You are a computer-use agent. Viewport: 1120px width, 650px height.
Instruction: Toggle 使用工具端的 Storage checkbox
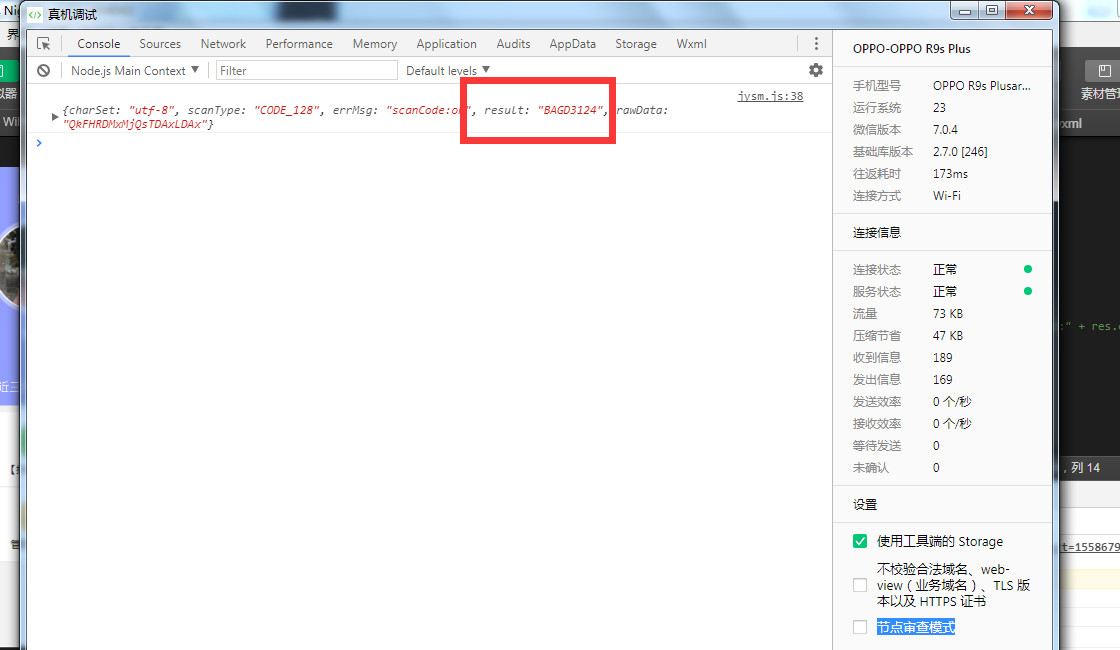(x=860, y=541)
